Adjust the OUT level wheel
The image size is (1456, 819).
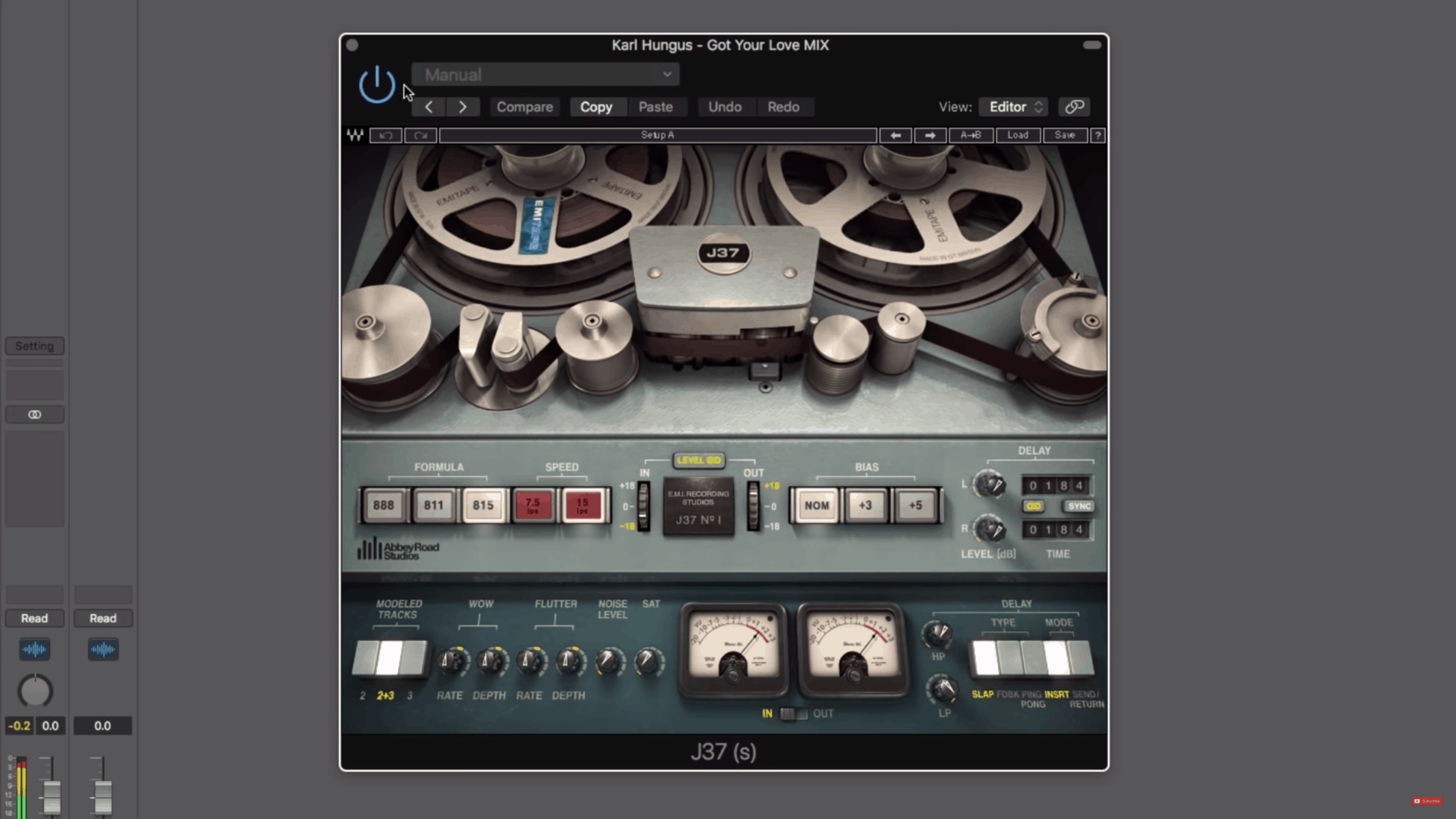click(752, 506)
